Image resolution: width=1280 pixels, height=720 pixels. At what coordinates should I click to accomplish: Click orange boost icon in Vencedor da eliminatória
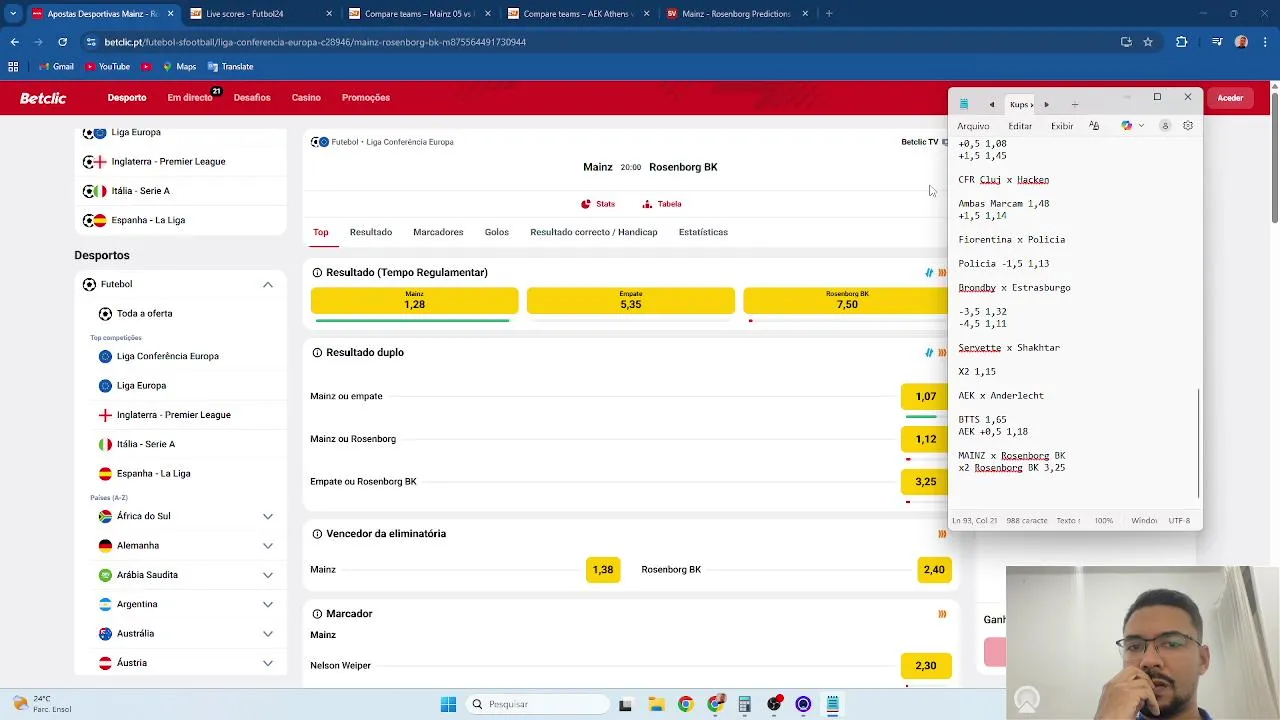942,534
